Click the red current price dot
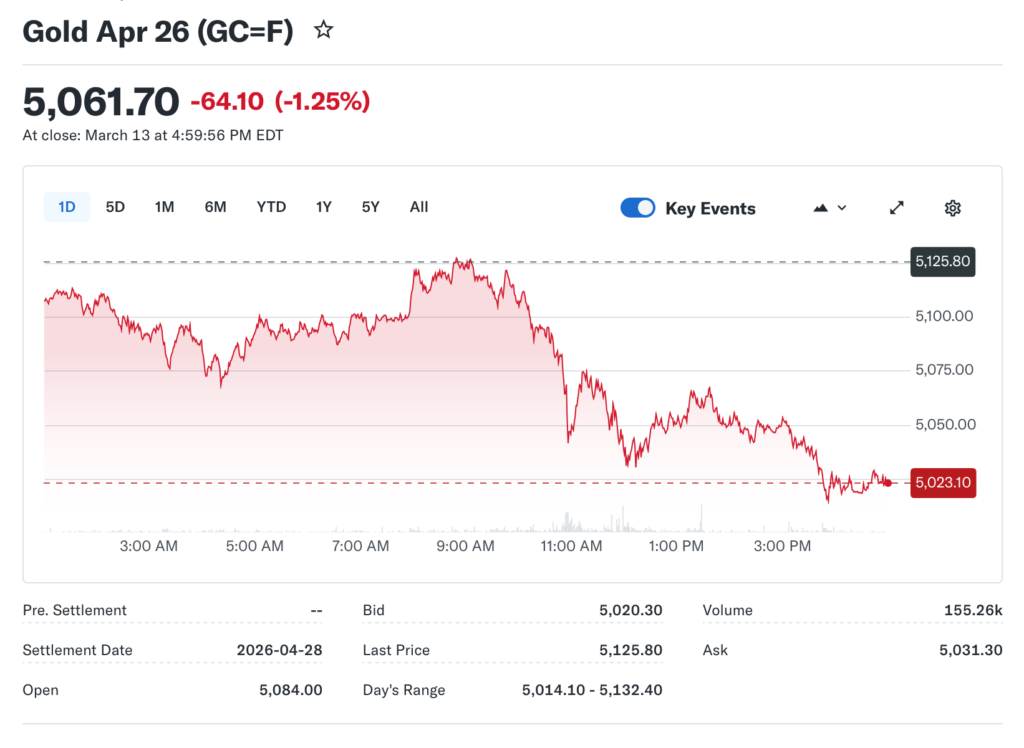This screenshot has width=1024, height=748. 886,483
